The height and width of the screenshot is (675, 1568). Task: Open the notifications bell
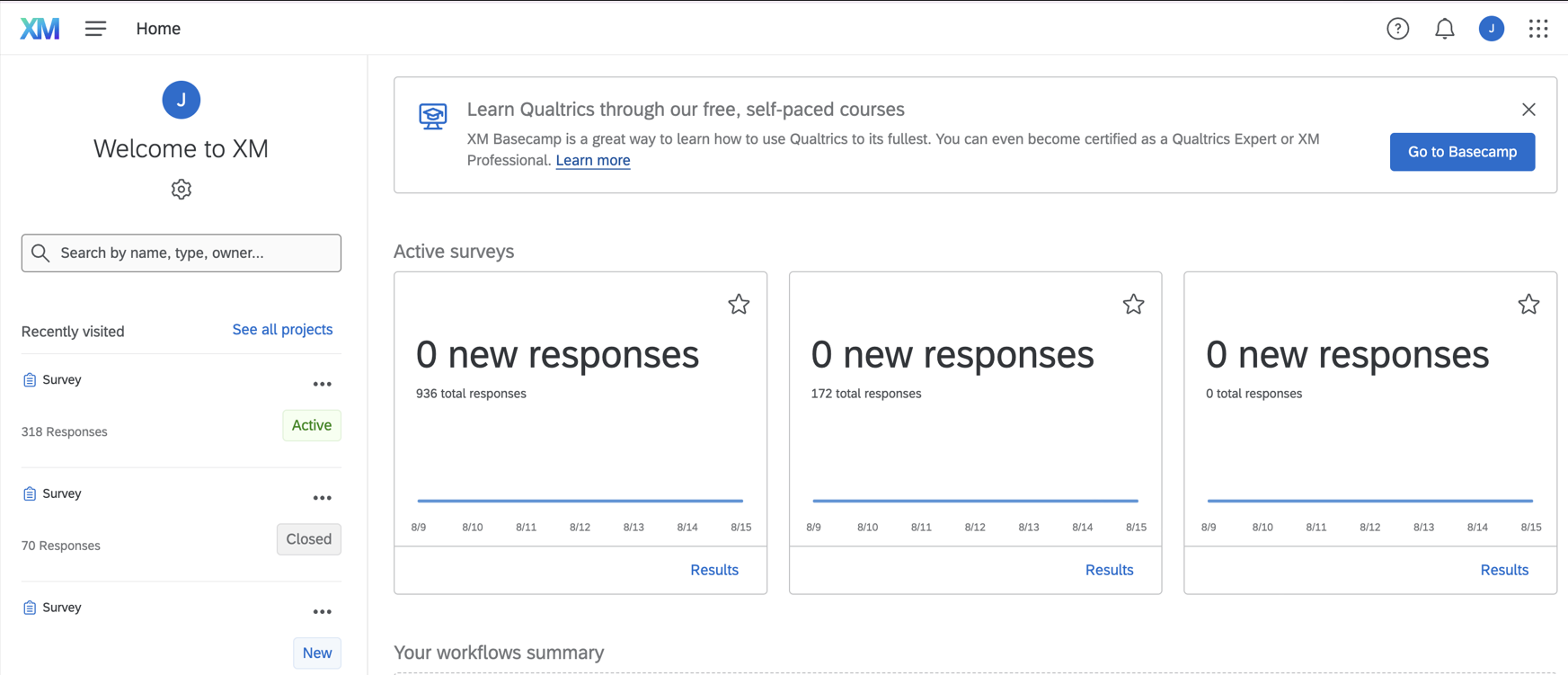(1444, 29)
